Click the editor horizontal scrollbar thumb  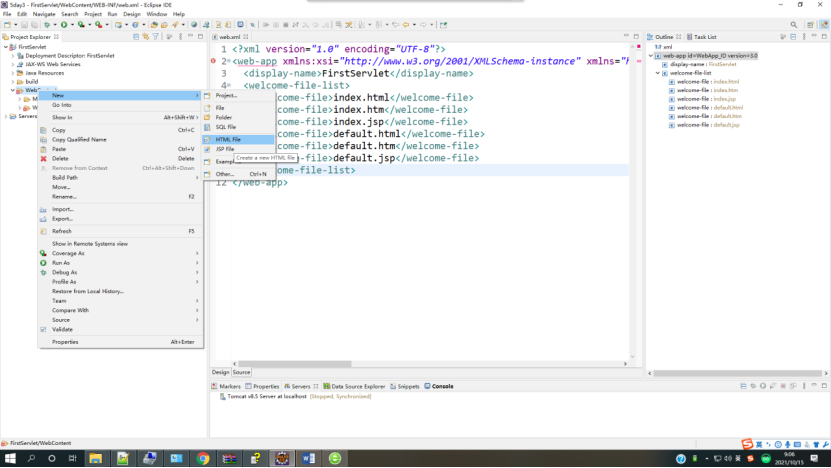pos(295,364)
